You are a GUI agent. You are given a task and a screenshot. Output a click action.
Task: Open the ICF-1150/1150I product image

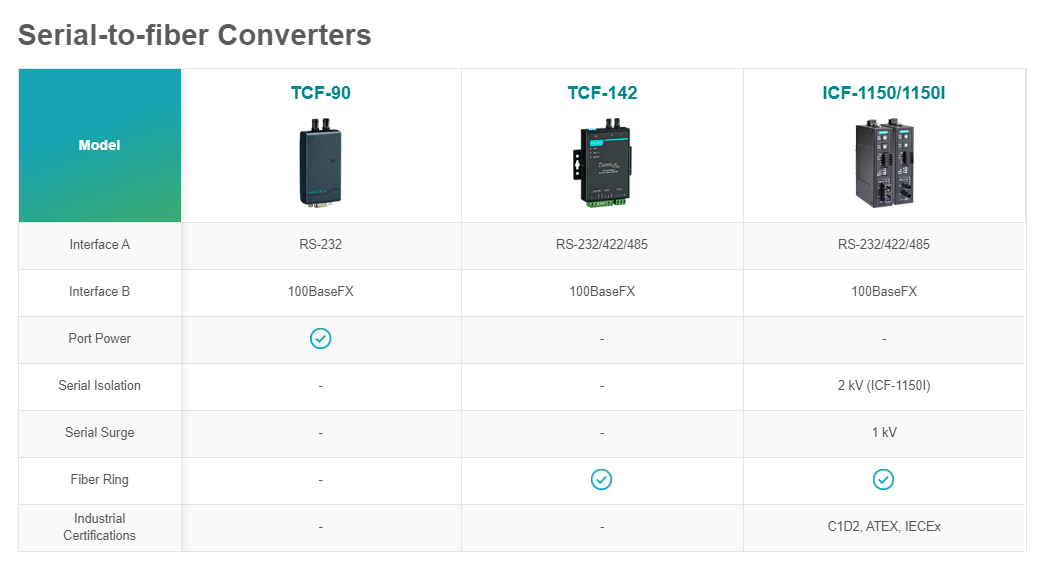(884, 163)
